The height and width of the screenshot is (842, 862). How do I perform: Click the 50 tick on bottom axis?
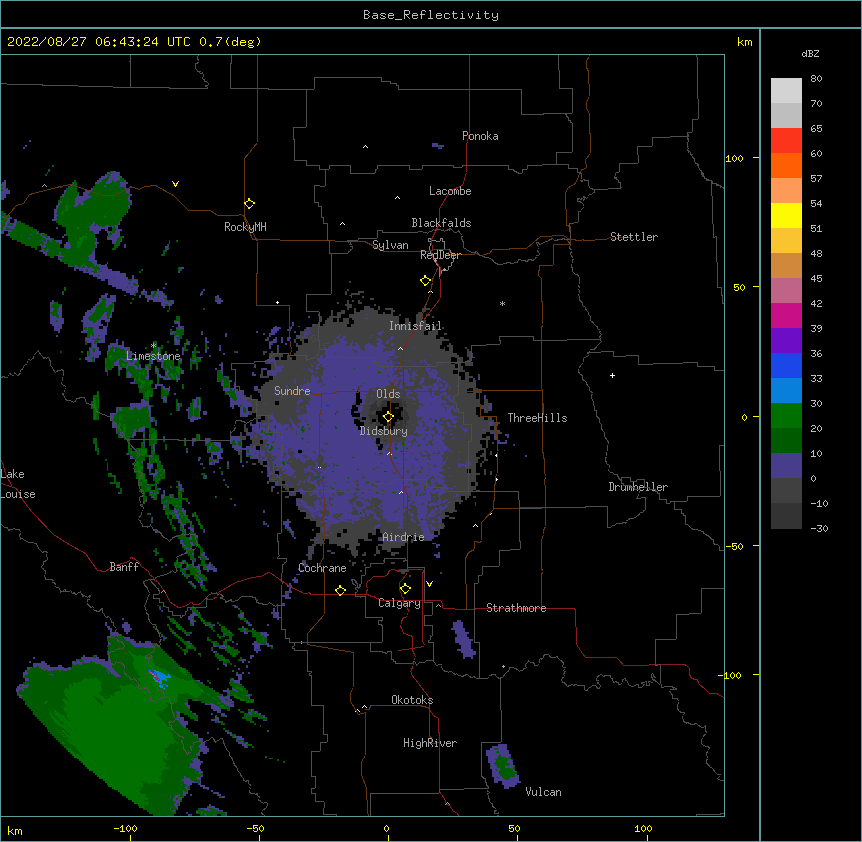click(x=514, y=828)
